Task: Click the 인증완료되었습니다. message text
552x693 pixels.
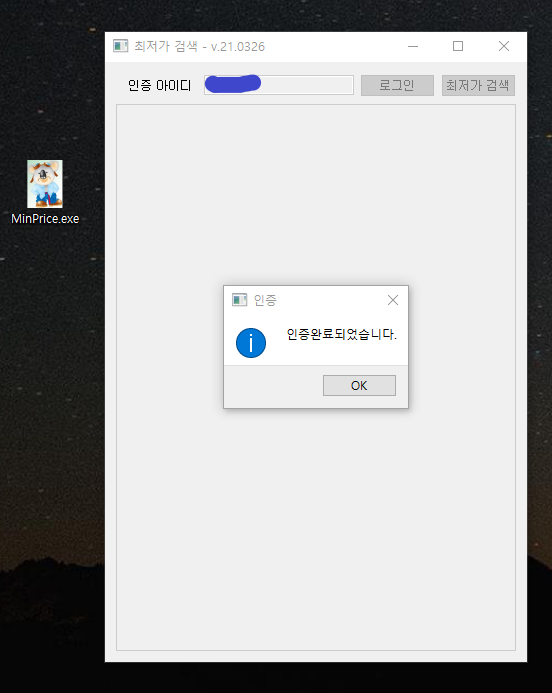Action: [x=342, y=334]
